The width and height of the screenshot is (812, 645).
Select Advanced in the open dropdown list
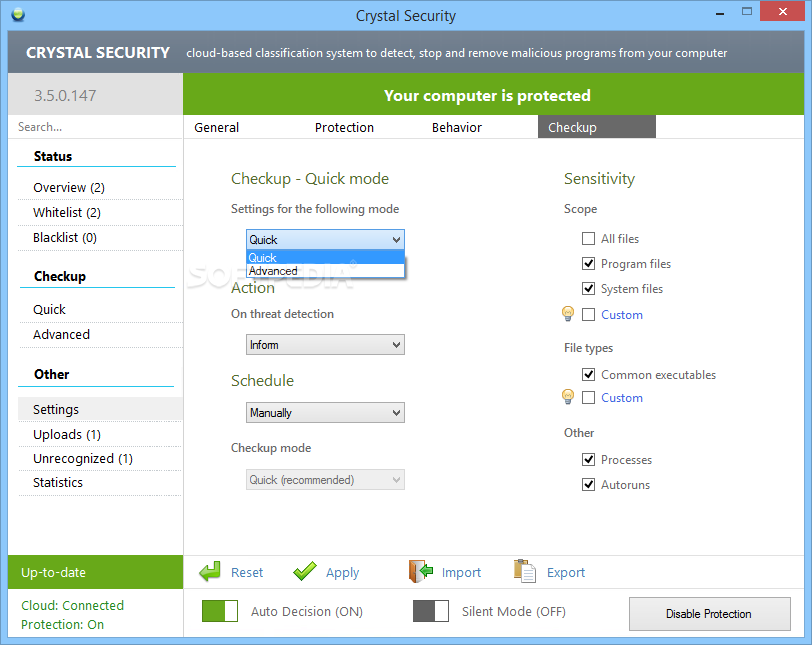[325, 271]
